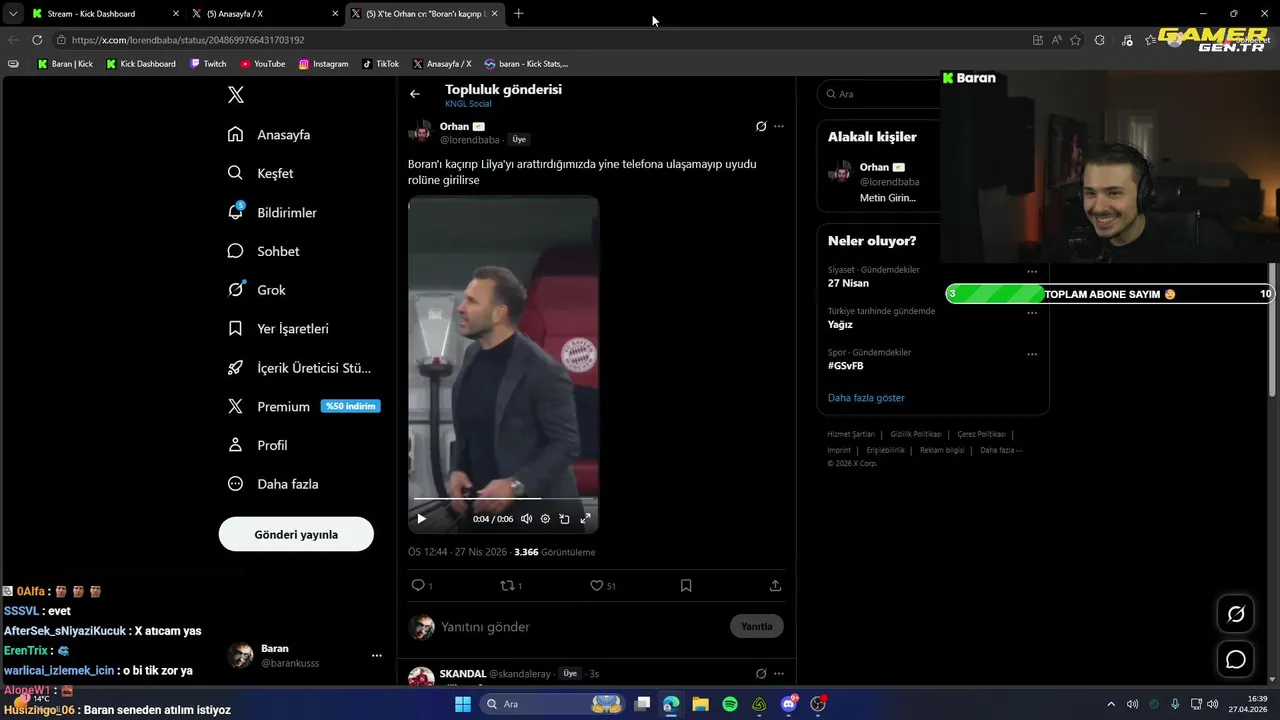The image size is (1280, 720).
Task: Open Hizmet Şartları link
Action: click(851, 434)
